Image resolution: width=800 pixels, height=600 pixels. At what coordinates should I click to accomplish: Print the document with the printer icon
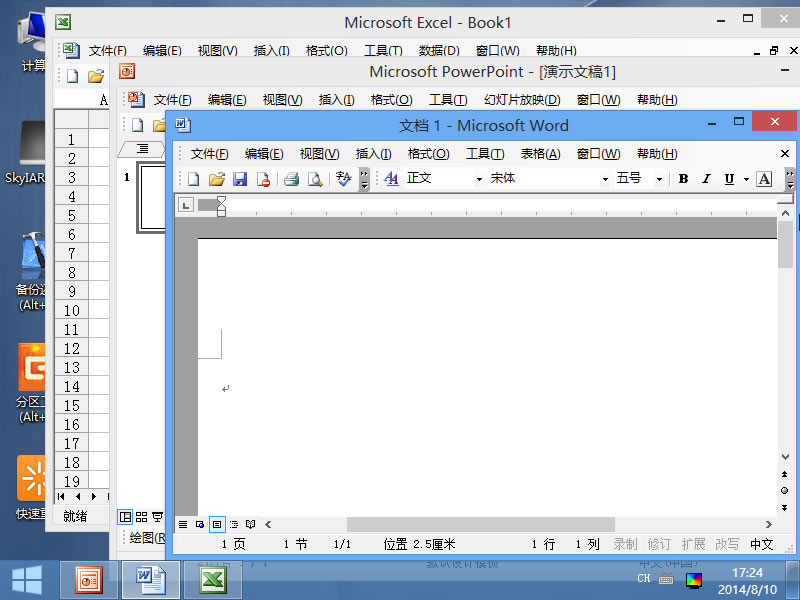[x=291, y=179]
